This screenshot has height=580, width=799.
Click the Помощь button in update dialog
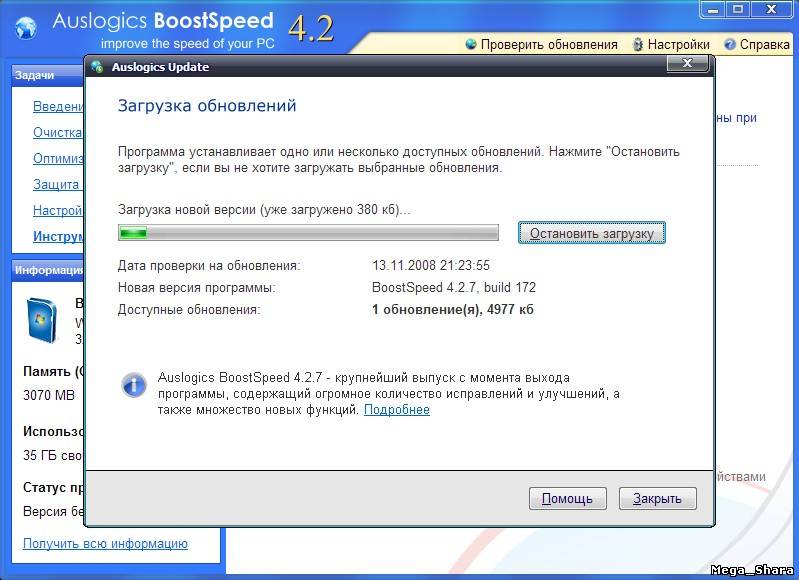(x=567, y=498)
